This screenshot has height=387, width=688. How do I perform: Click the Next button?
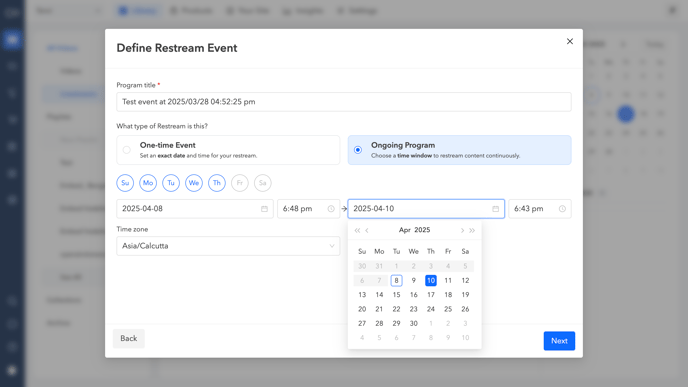click(x=559, y=341)
